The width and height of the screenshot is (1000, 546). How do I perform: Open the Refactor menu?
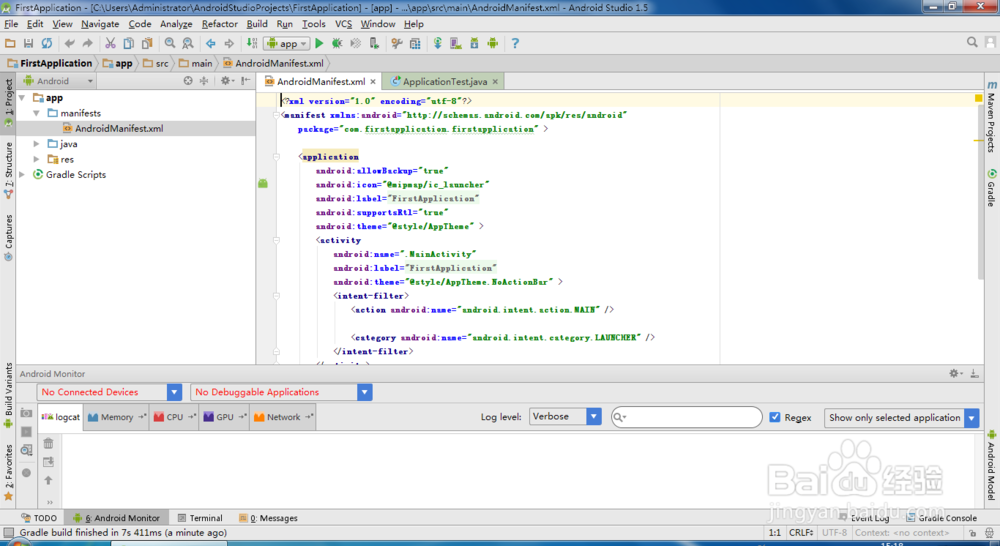(219, 24)
